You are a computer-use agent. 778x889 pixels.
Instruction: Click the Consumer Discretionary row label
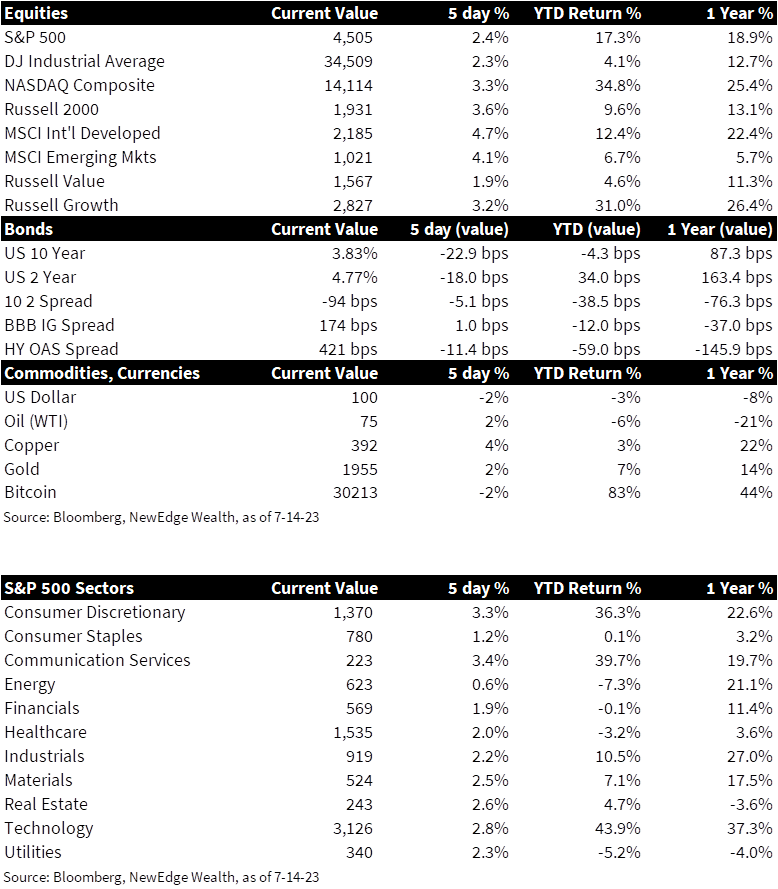pos(95,612)
